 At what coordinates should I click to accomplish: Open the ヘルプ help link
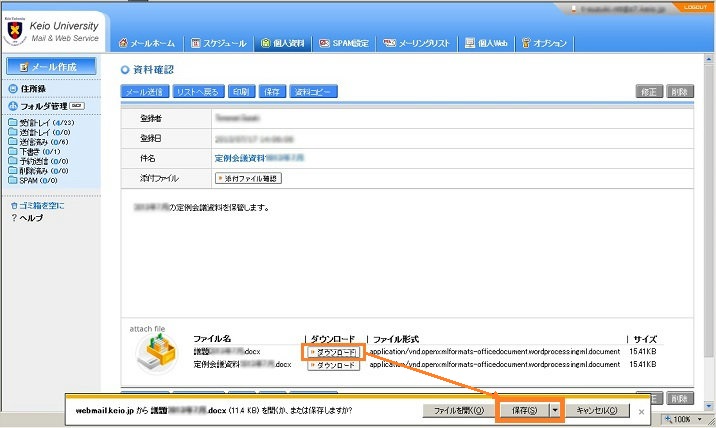click(x=30, y=217)
